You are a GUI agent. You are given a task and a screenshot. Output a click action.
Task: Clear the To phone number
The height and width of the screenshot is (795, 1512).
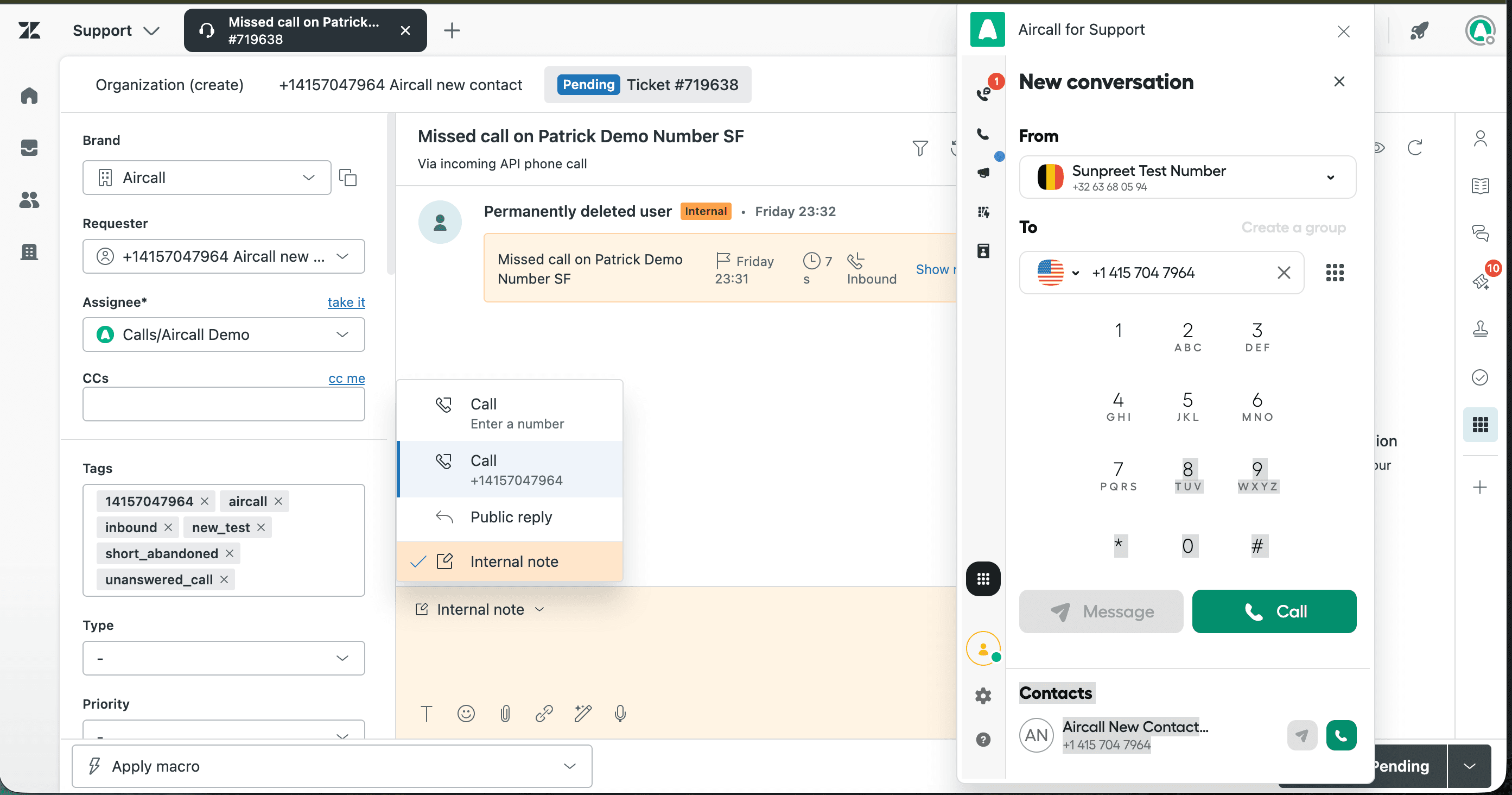point(1284,273)
